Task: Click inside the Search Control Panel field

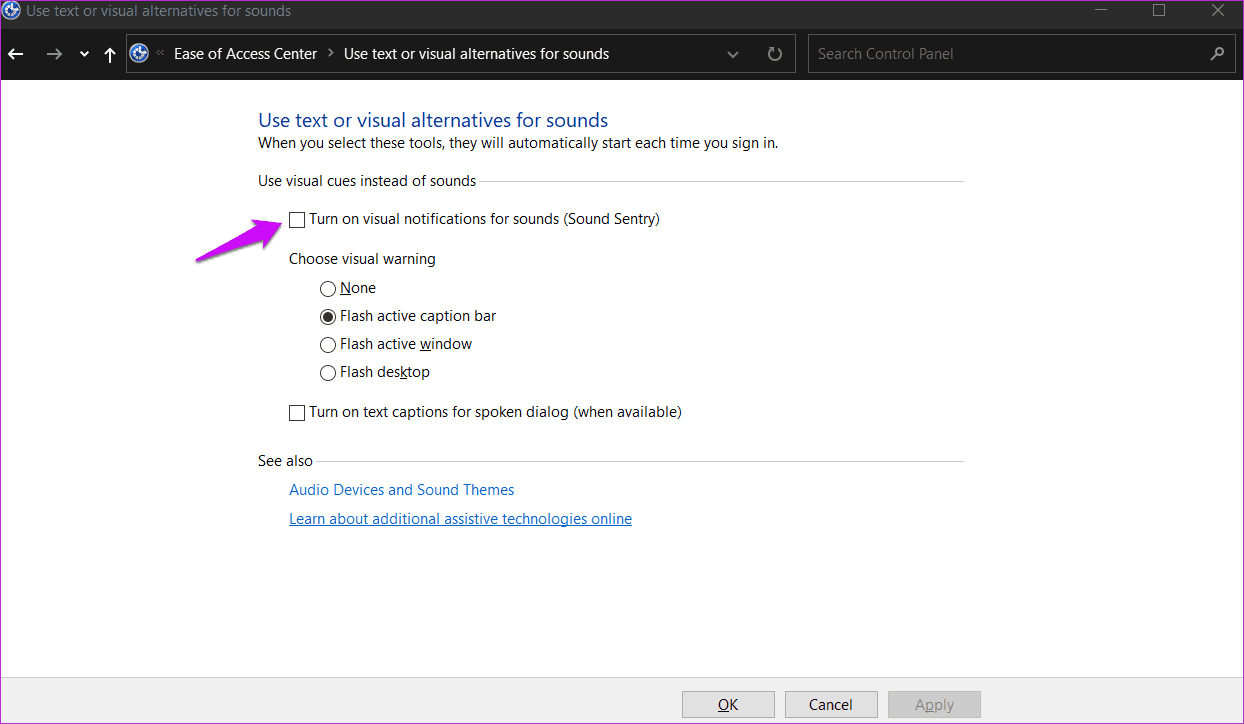Action: [x=1007, y=54]
